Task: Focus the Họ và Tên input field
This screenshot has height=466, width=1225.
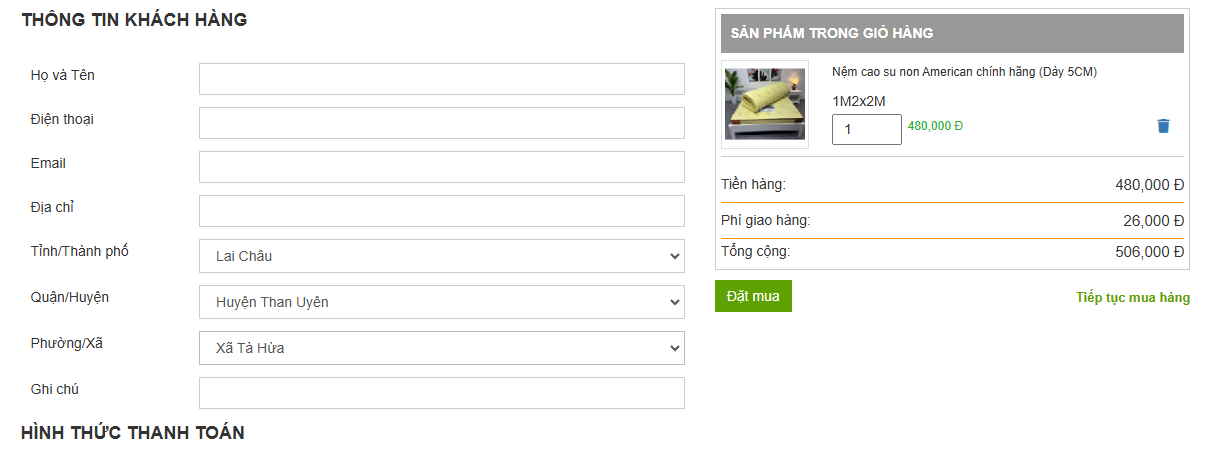Action: coord(441,79)
